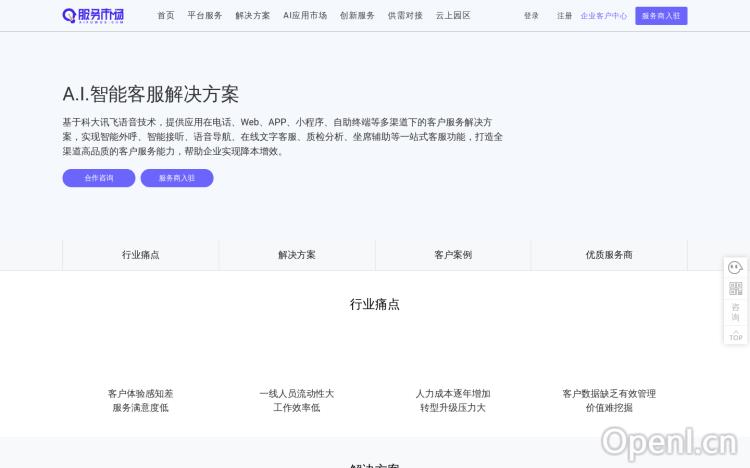The width and height of the screenshot is (750, 468).
Task: Open the AI应用市场 navigation item
Action: click(305, 16)
